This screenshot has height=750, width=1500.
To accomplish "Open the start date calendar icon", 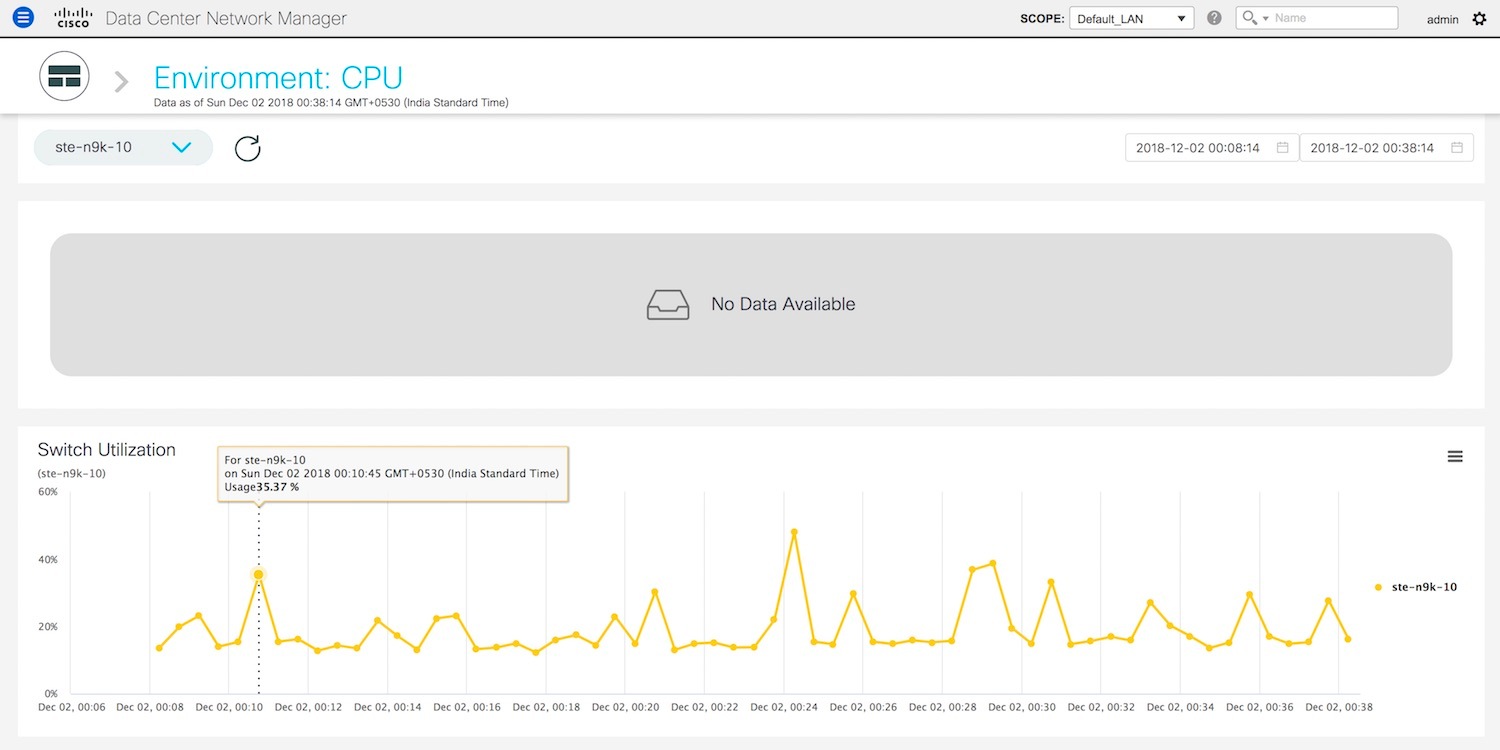I will pyautogui.click(x=1283, y=148).
